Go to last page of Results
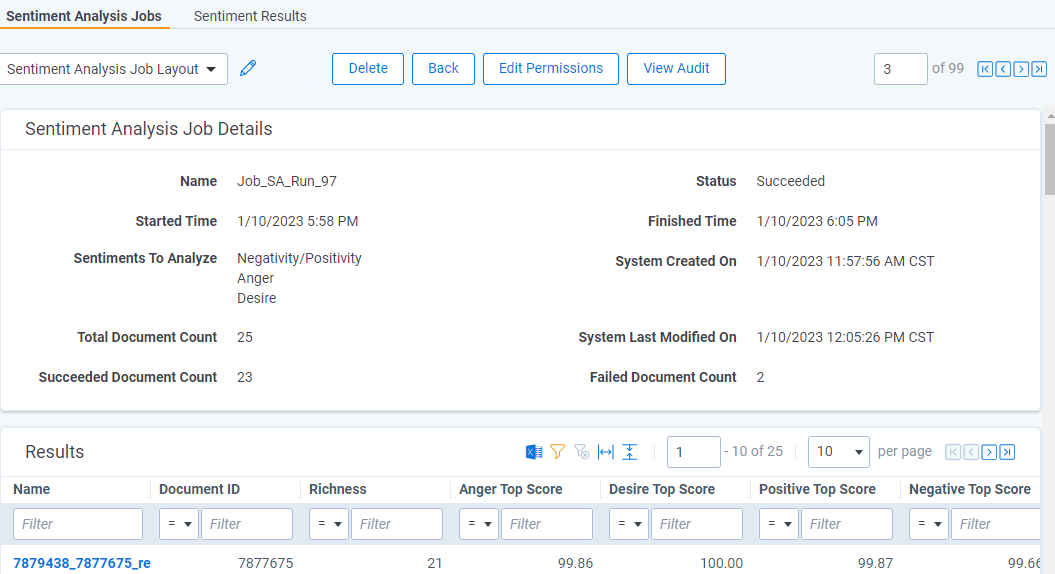The width and height of the screenshot is (1055, 574). click(x=1007, y=452)
